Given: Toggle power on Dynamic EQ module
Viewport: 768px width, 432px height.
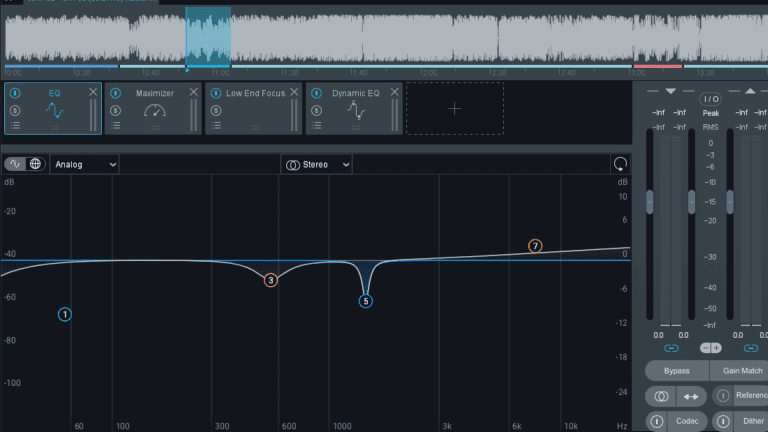Looking at the screenshot, I should pyautogui.click(x=316, y=93).
